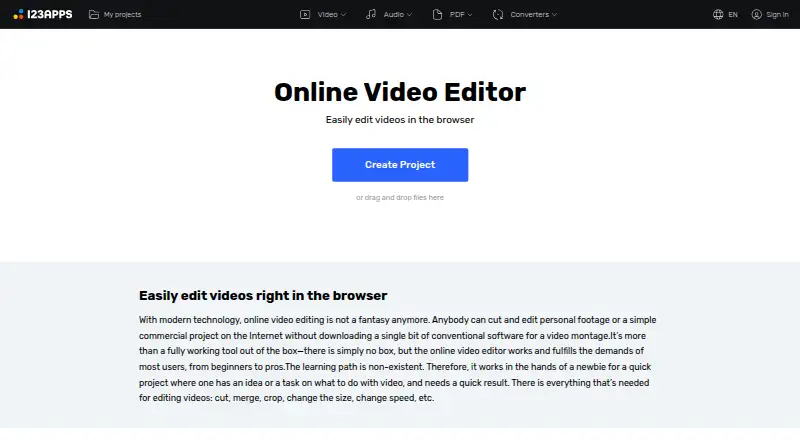Change language via EN label
Image resolution: width=800 pixels, height=440 pixels.
click(x=733, y=14)
